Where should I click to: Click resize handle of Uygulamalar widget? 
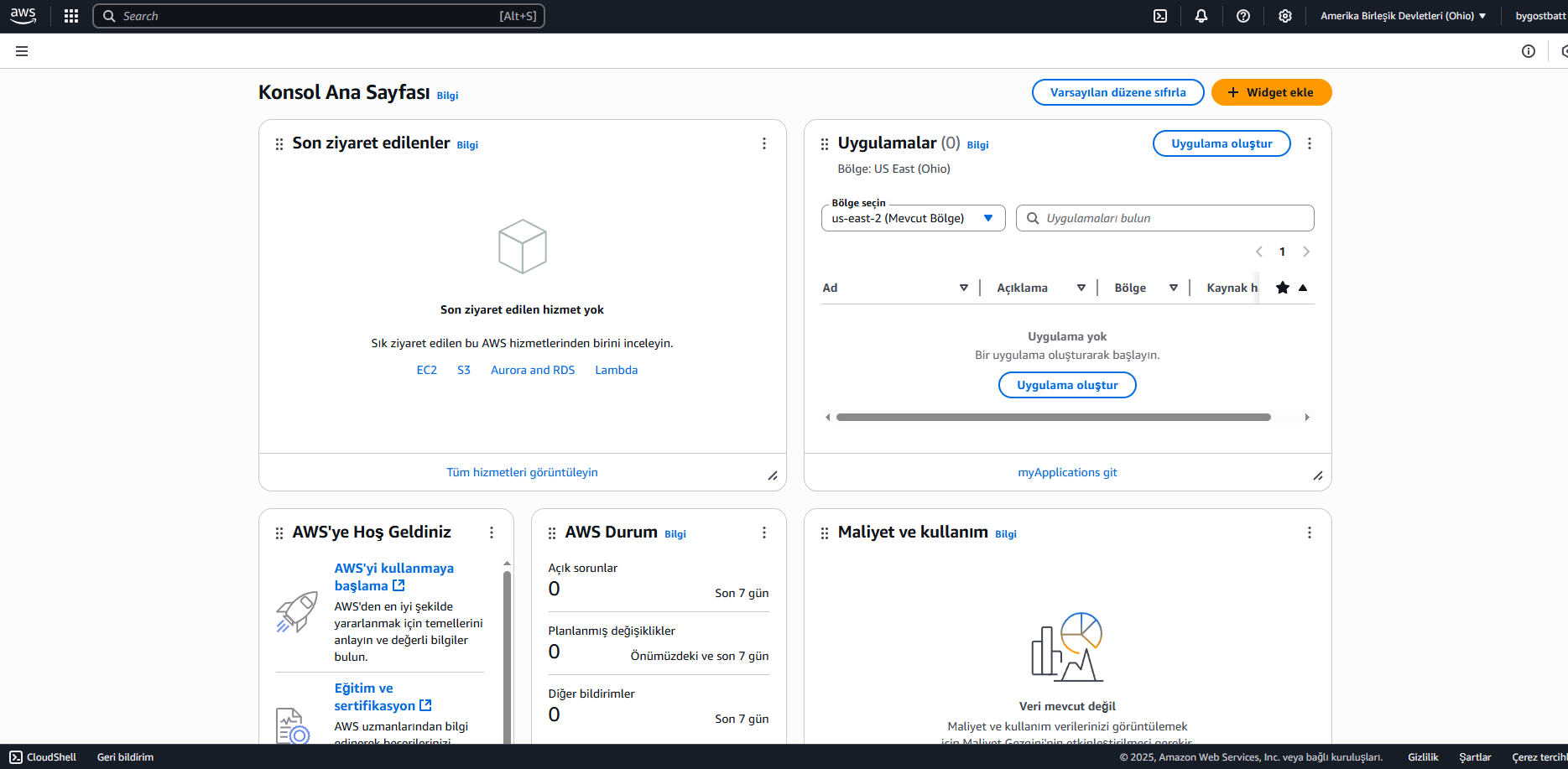[1318, 475]
